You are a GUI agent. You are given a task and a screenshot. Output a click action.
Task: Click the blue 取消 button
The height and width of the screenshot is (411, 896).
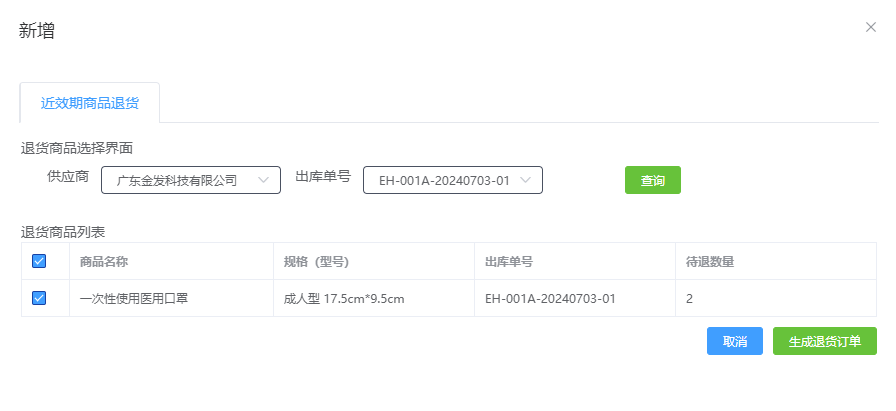click(x=735, y=341)
